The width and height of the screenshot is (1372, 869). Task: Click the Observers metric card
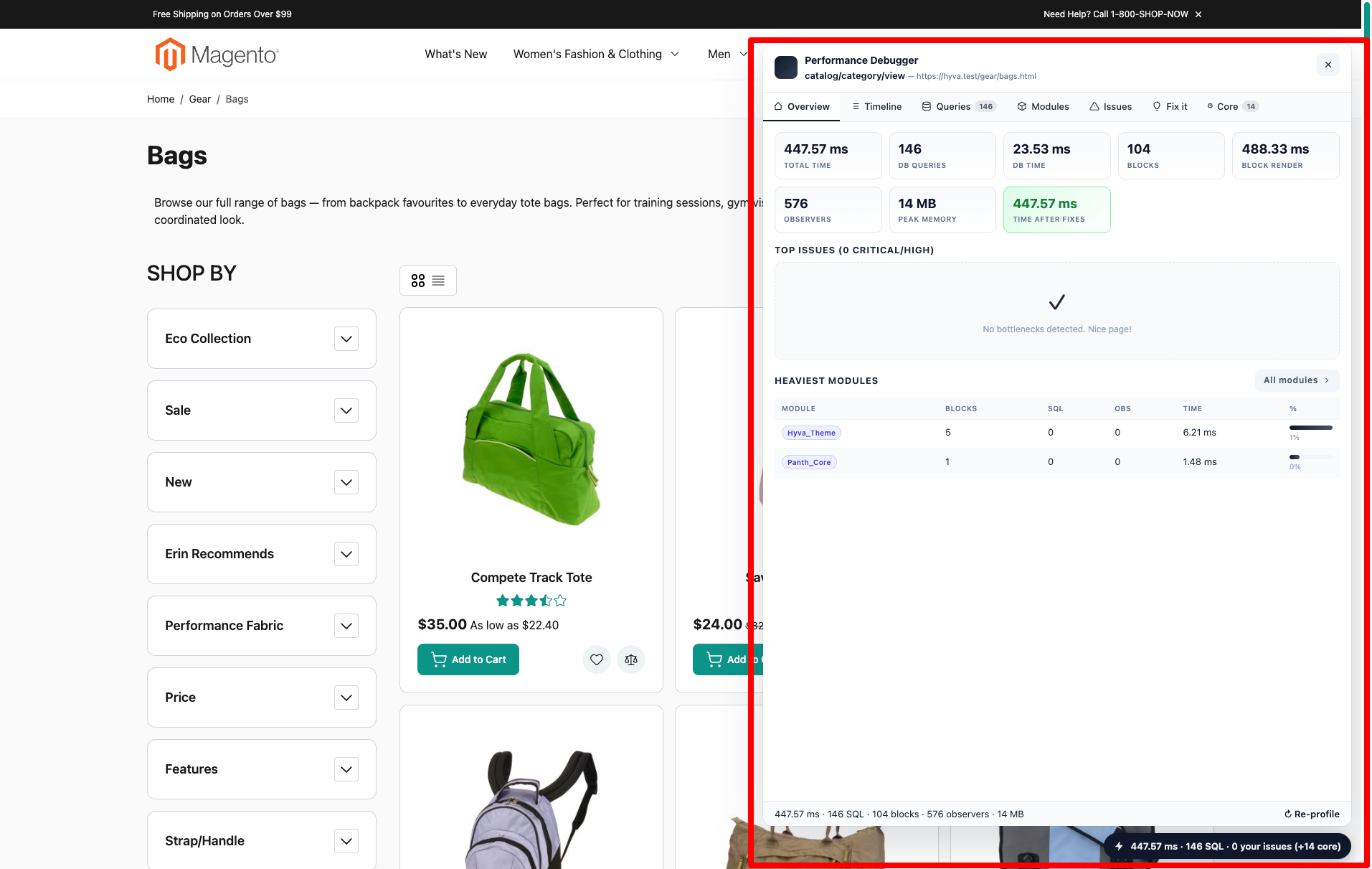click(x=828, y=210)
